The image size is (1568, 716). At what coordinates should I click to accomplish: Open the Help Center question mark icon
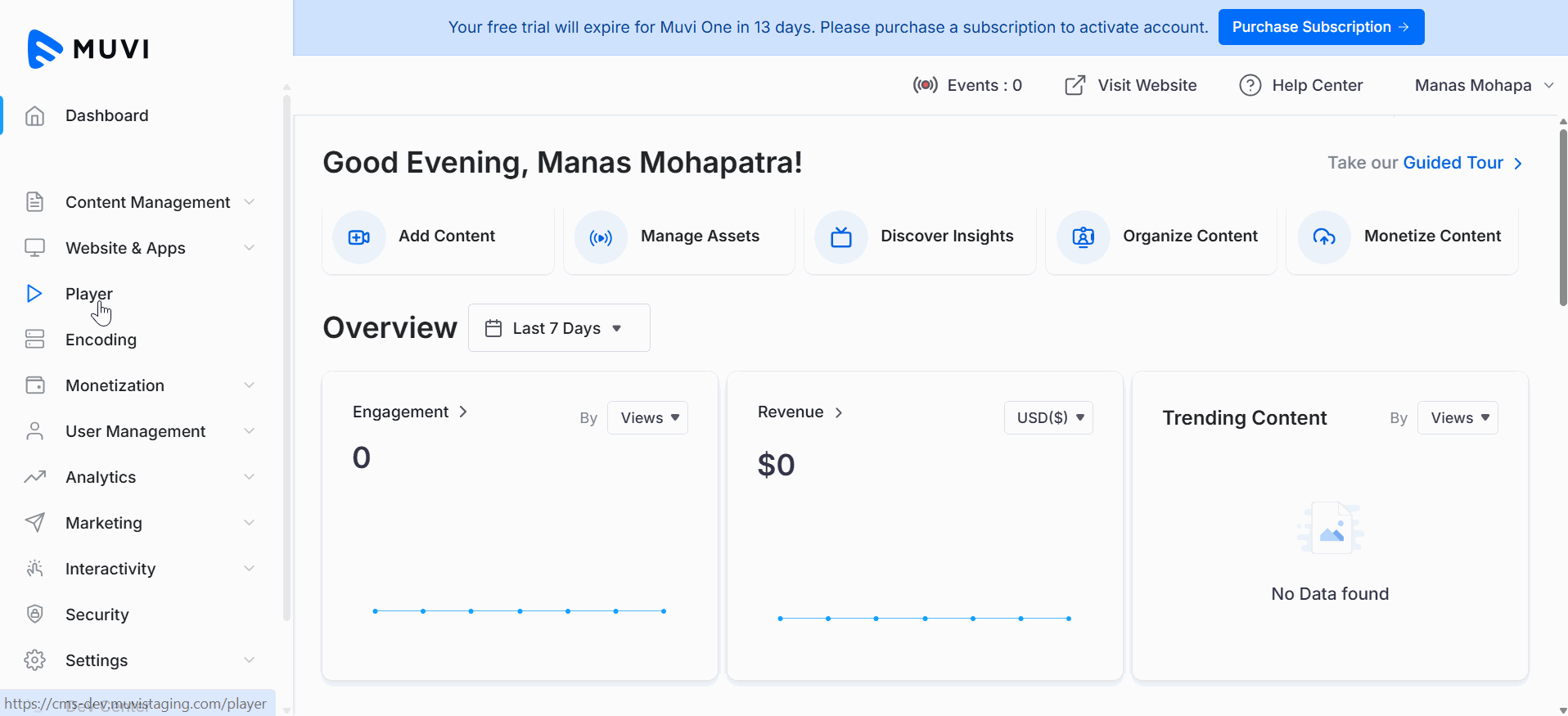pyautogui.click(x=1250, y=85)
